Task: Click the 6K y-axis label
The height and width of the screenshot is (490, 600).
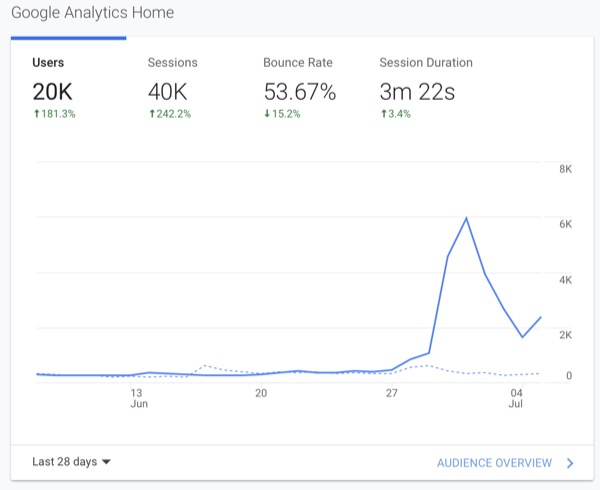Action: 566,224
